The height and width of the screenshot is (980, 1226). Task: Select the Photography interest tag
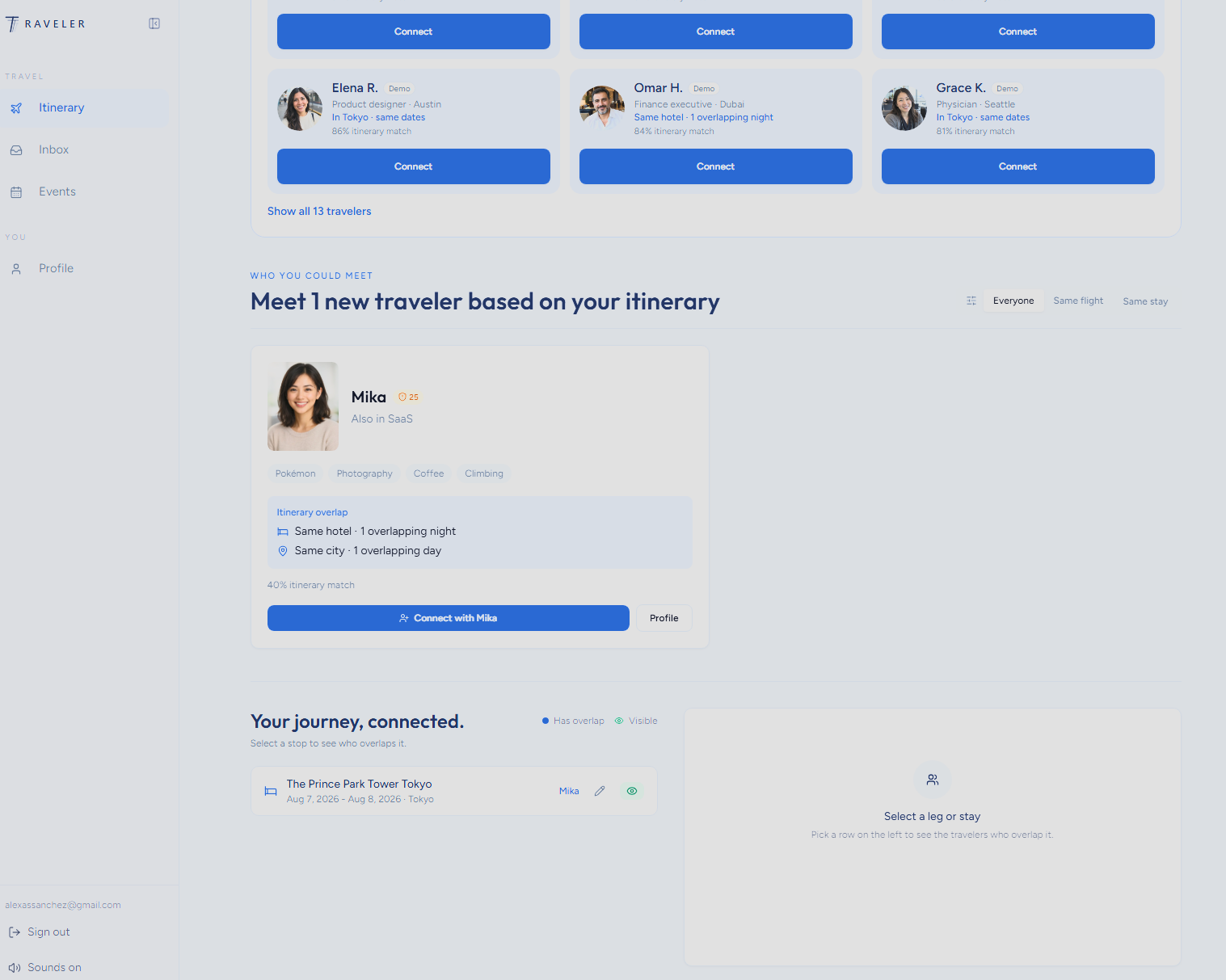(364, 473)
